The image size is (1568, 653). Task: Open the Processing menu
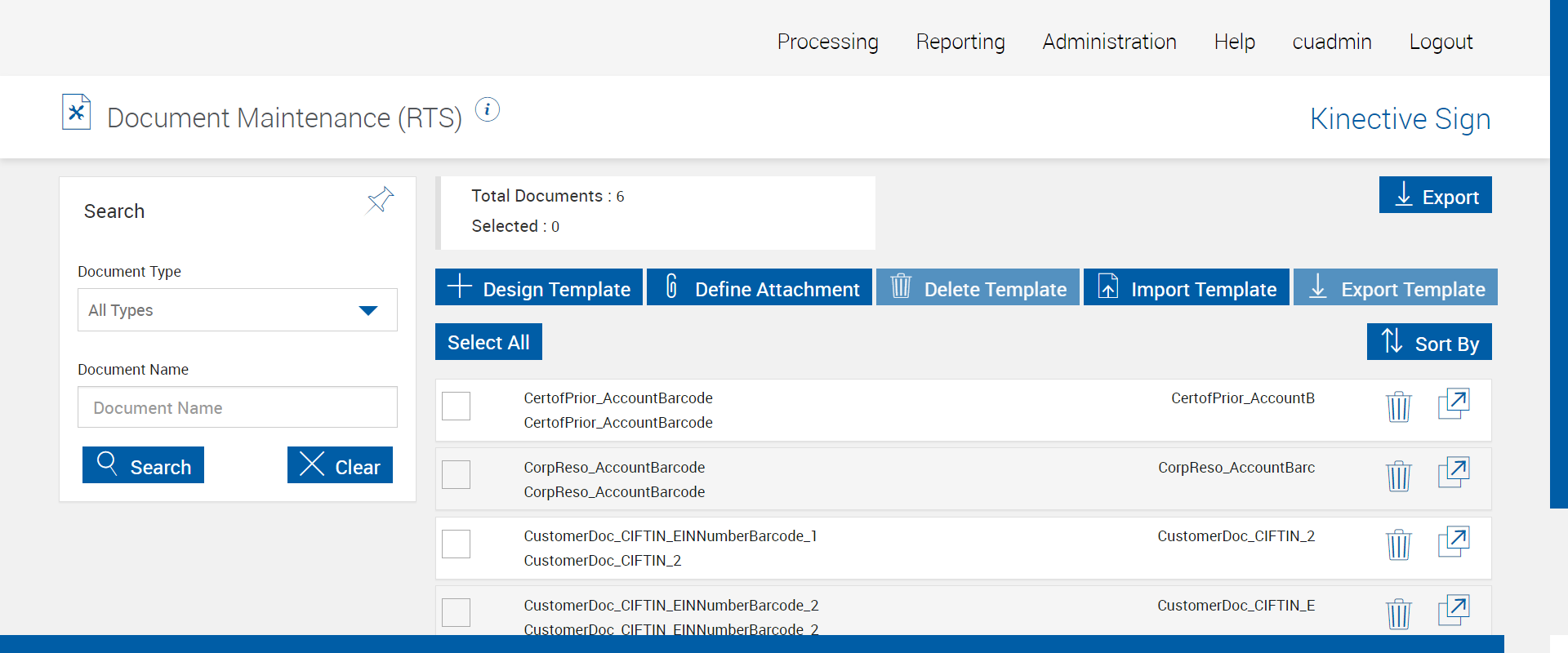827,42
